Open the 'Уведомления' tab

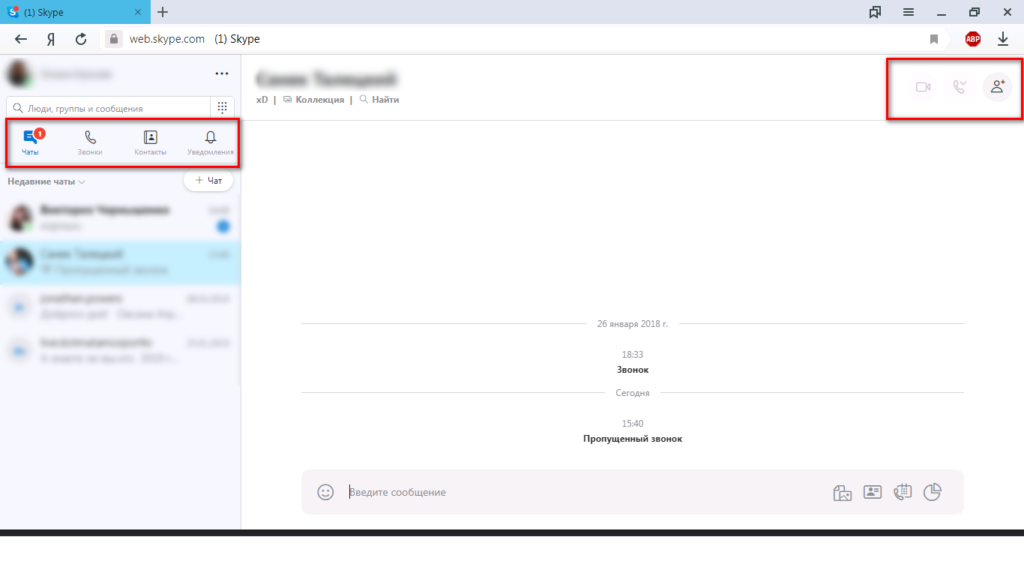point(210,143)
